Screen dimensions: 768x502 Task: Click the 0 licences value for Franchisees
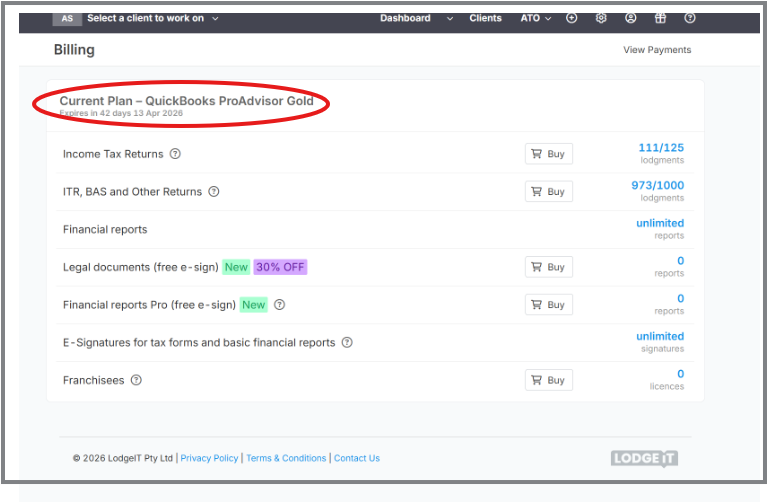(x=680, y=374)
